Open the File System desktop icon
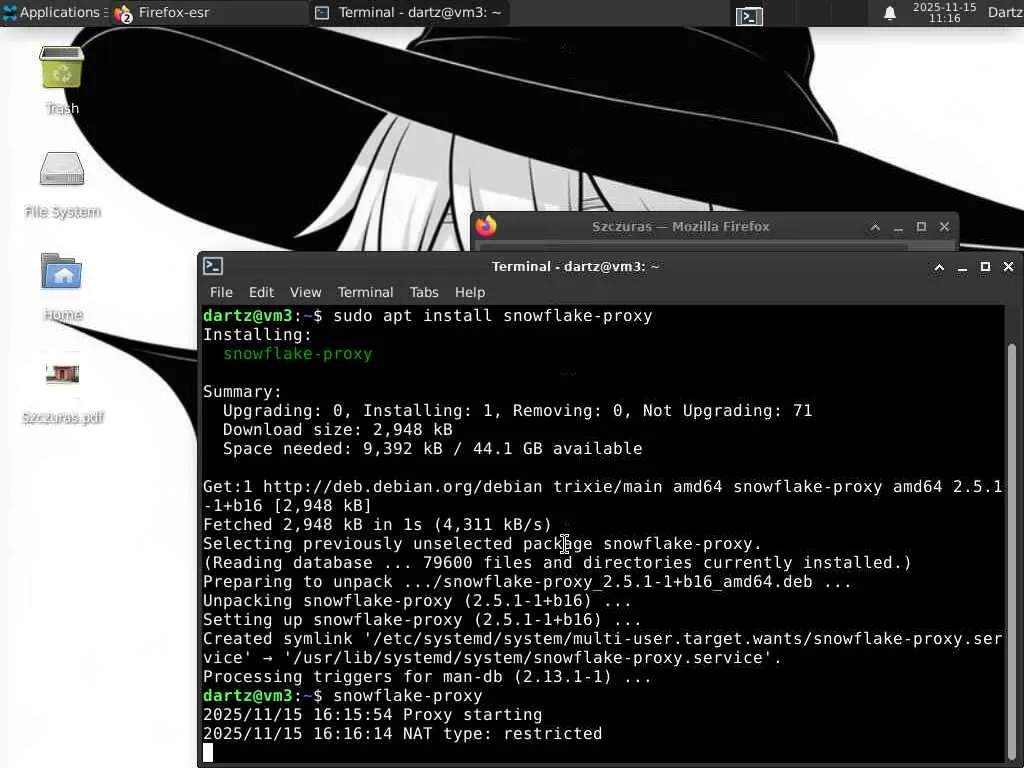 pos(61,170)
